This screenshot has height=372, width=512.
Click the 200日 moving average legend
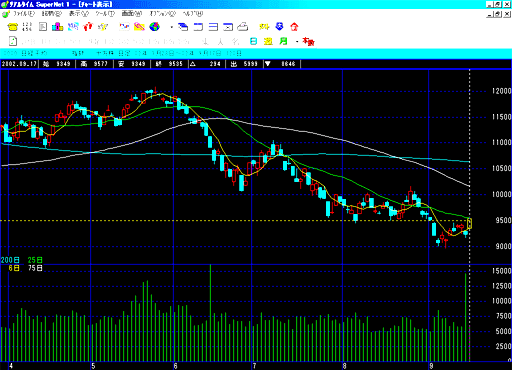click(x=10, y=260)
